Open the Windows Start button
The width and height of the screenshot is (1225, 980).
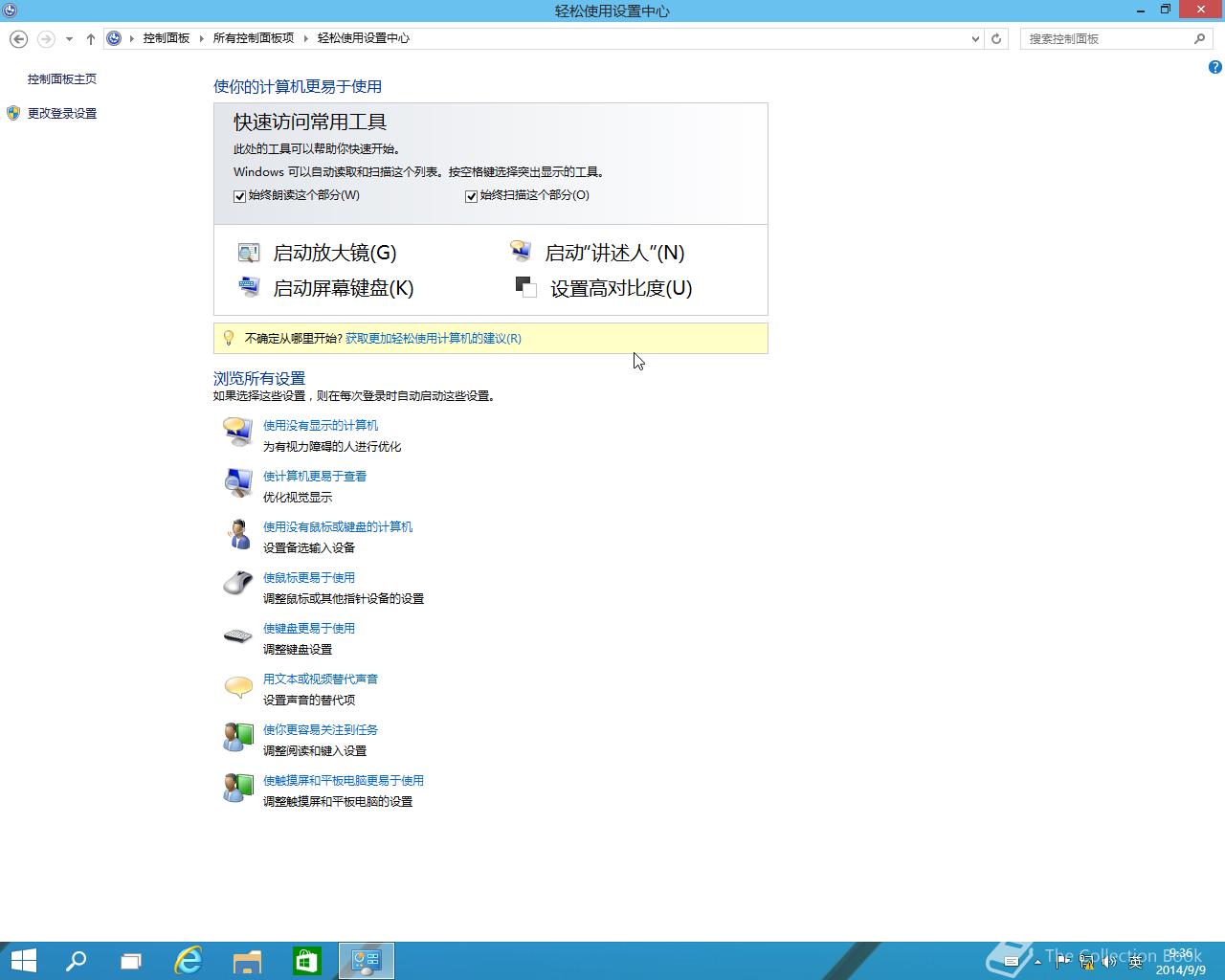pos(23,961)
